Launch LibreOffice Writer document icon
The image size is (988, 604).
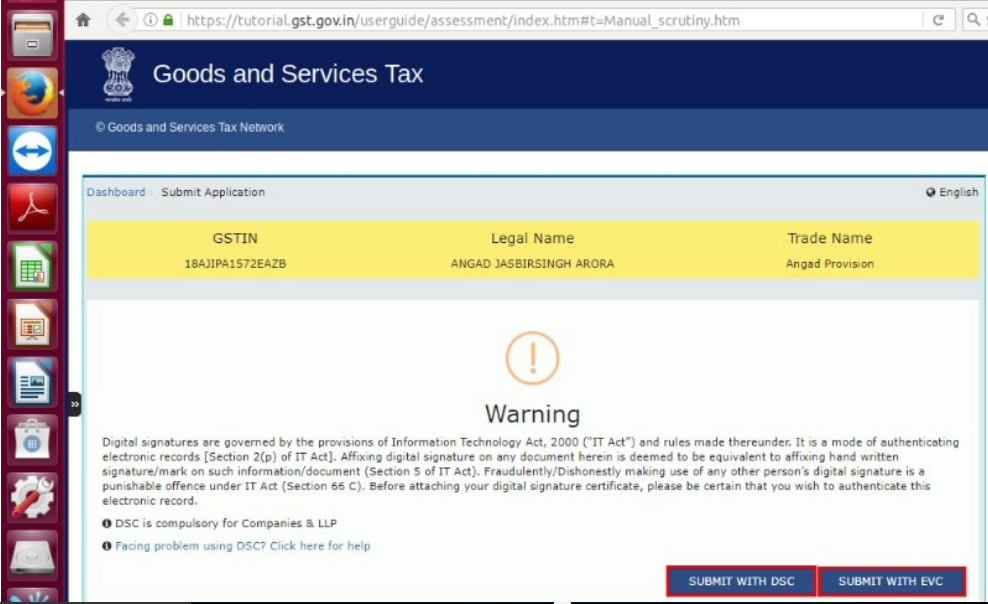coord(32,382)
